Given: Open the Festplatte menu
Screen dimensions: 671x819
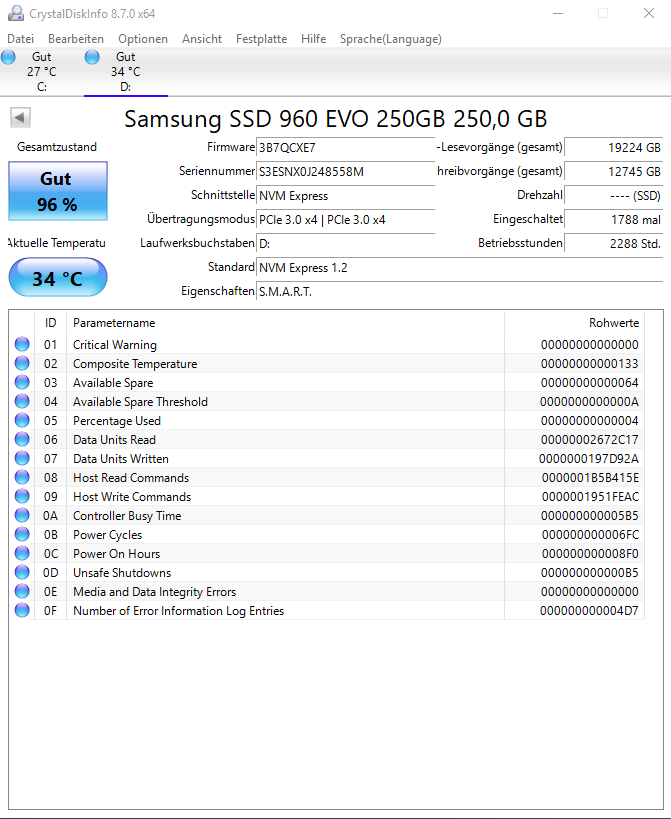Looking at the screenshot, I should [261, 39].
